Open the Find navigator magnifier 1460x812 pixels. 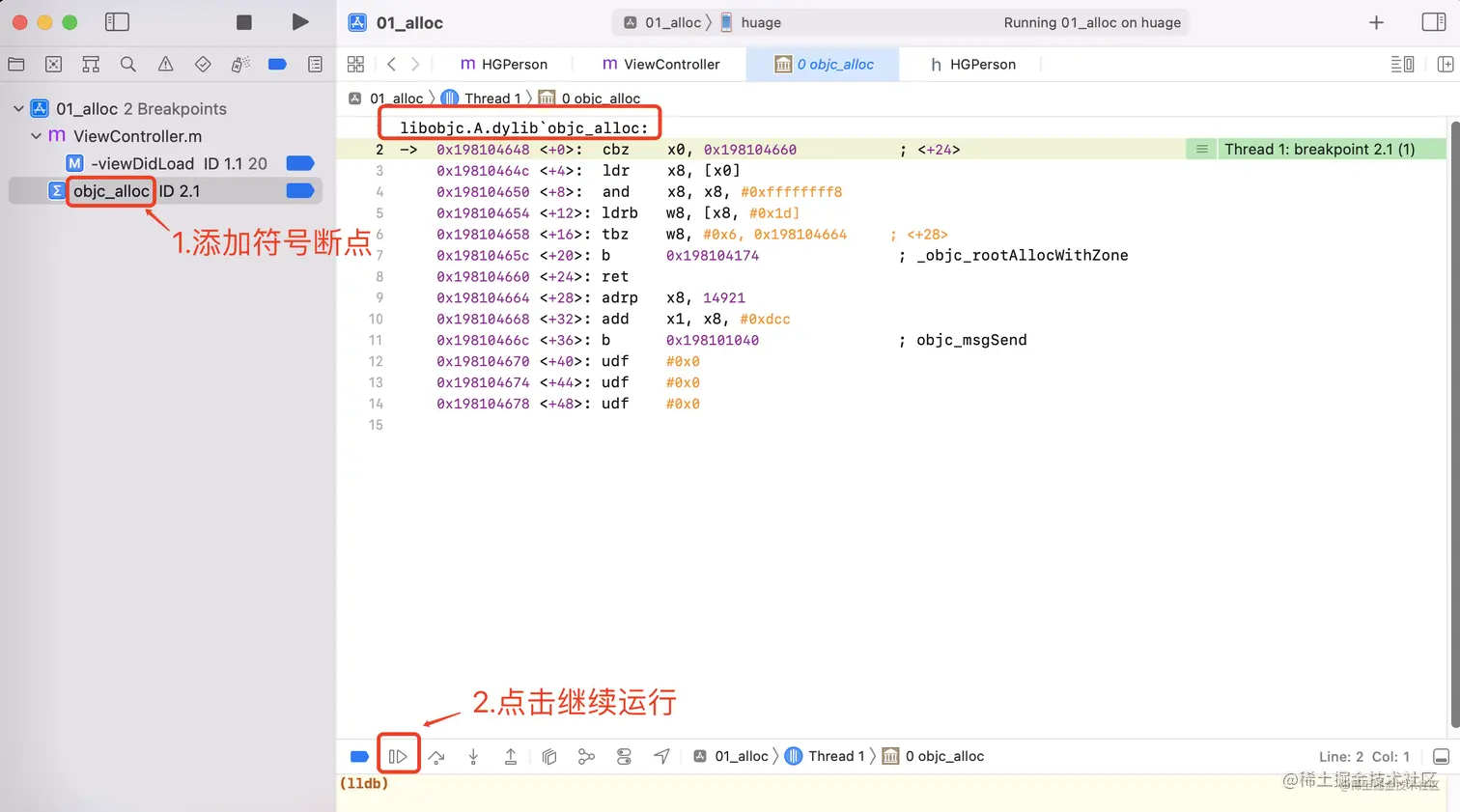(127, 64)
